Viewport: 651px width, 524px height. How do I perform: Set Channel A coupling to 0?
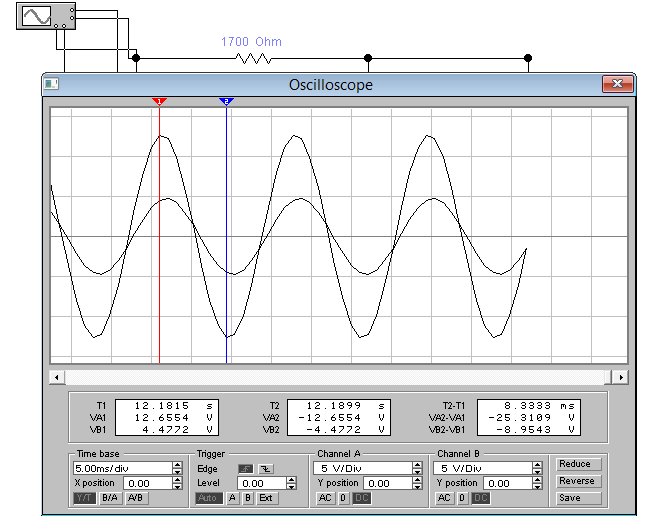(x=343, y=498)
